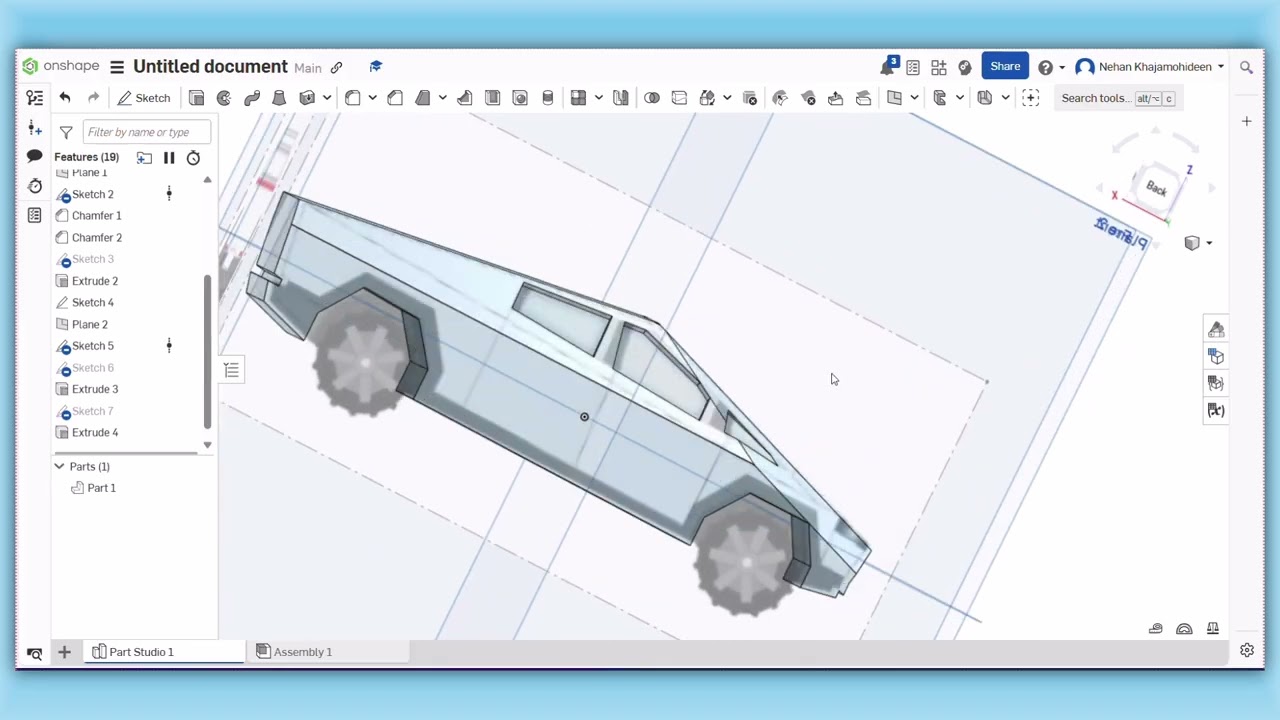The width and height of the screenshot is (1280, 720).
Task: Select the Delete face tool
Action: pos(808,98)
